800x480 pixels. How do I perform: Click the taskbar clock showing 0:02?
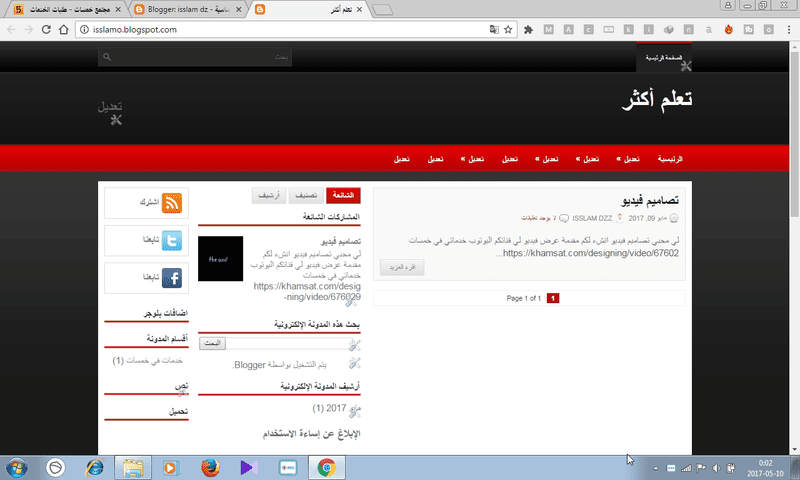click(765, 463)
